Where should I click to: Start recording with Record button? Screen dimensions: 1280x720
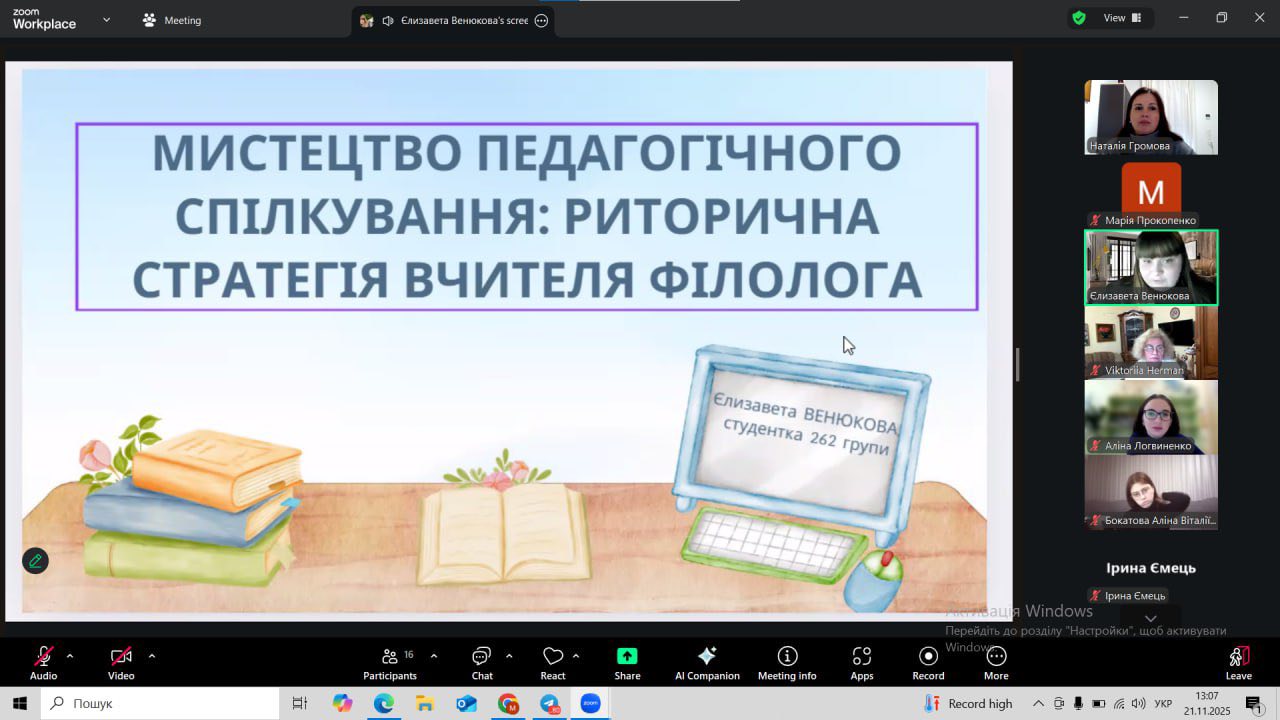point(928,662)
